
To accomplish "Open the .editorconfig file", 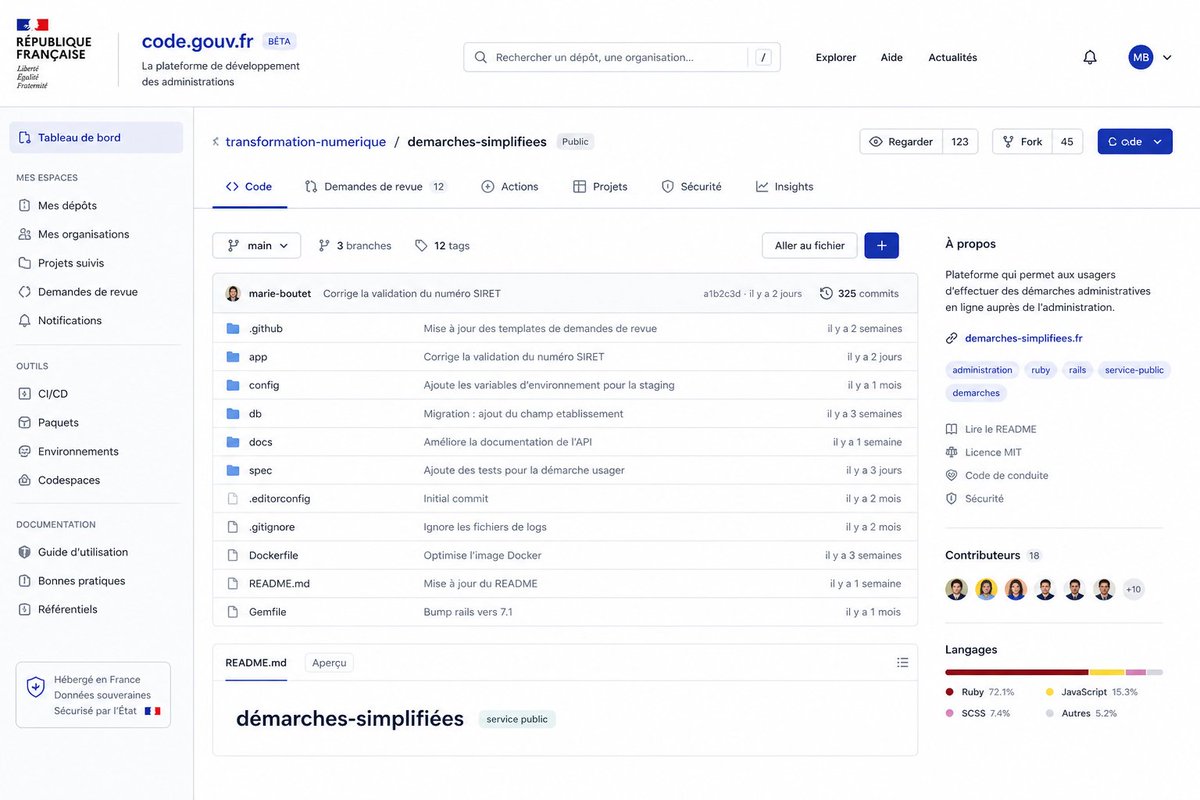I will point(279,498).
